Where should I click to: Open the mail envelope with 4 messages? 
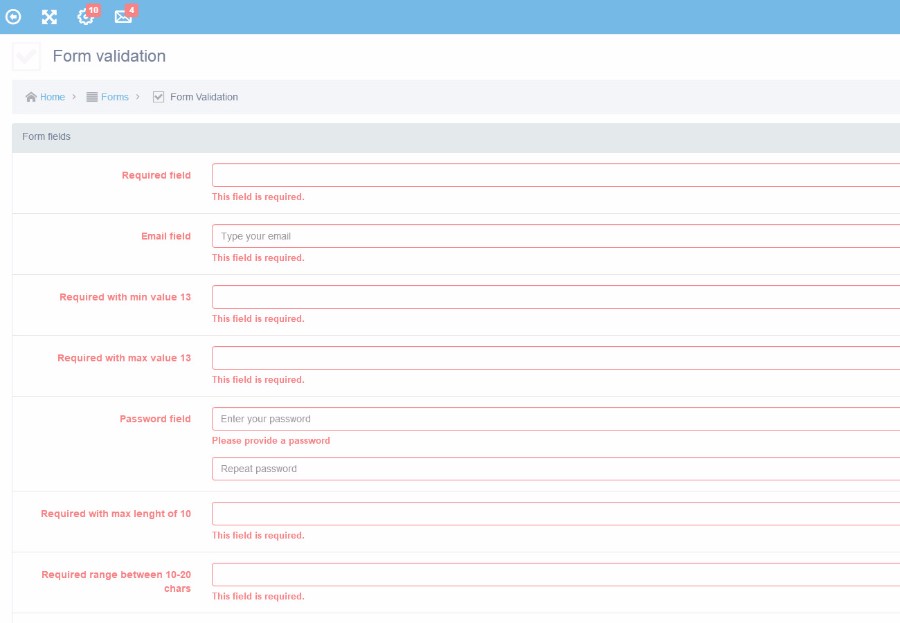point(122,17)
